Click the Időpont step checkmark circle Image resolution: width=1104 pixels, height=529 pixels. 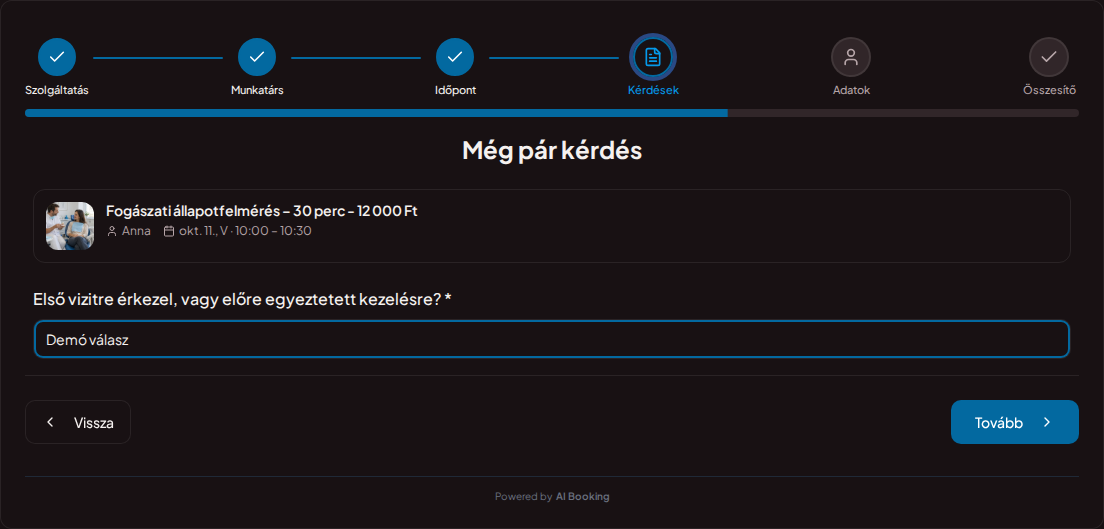pos(455,57)
